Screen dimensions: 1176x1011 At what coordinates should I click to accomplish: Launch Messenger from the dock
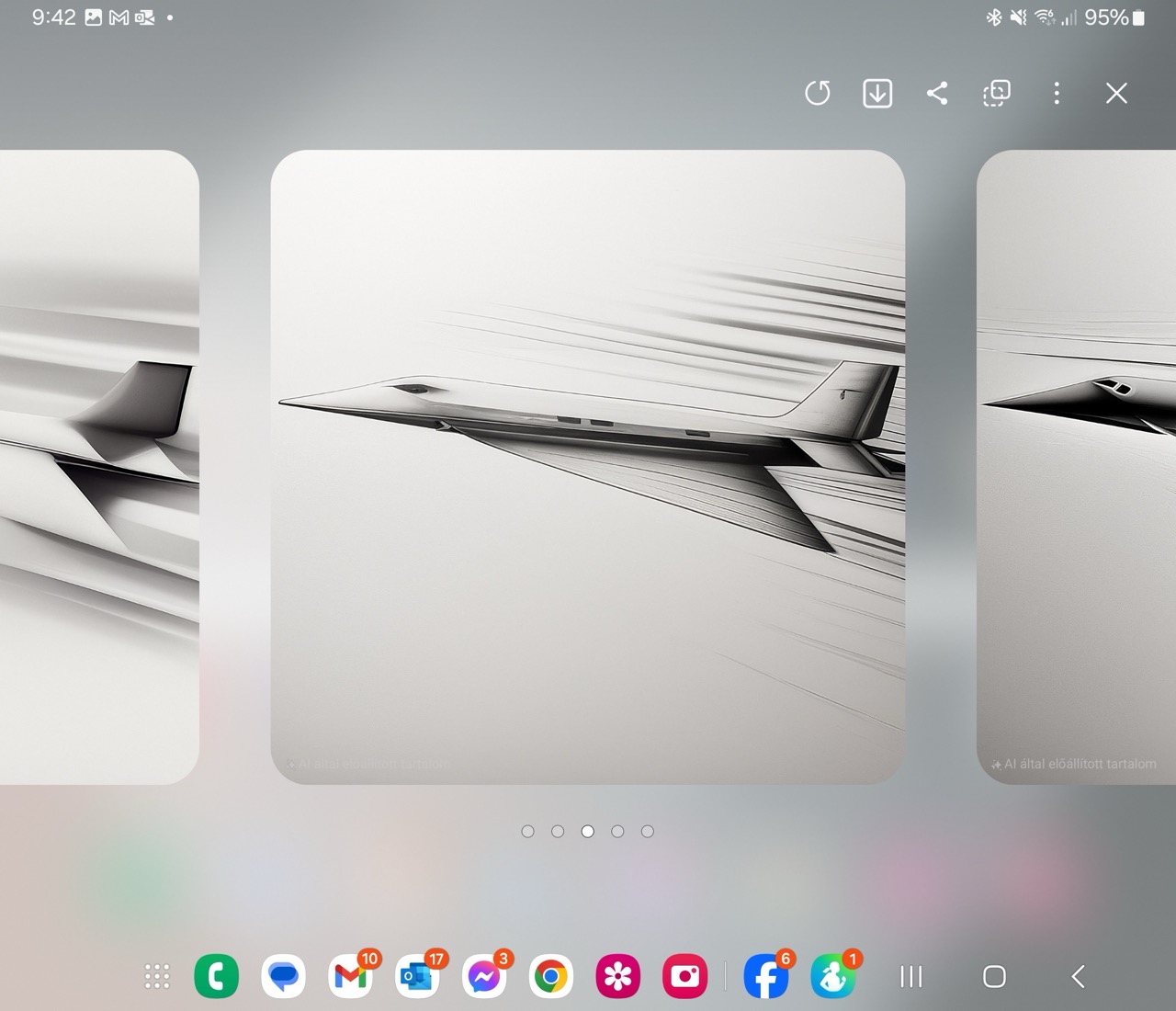click(x=484, y=976)
